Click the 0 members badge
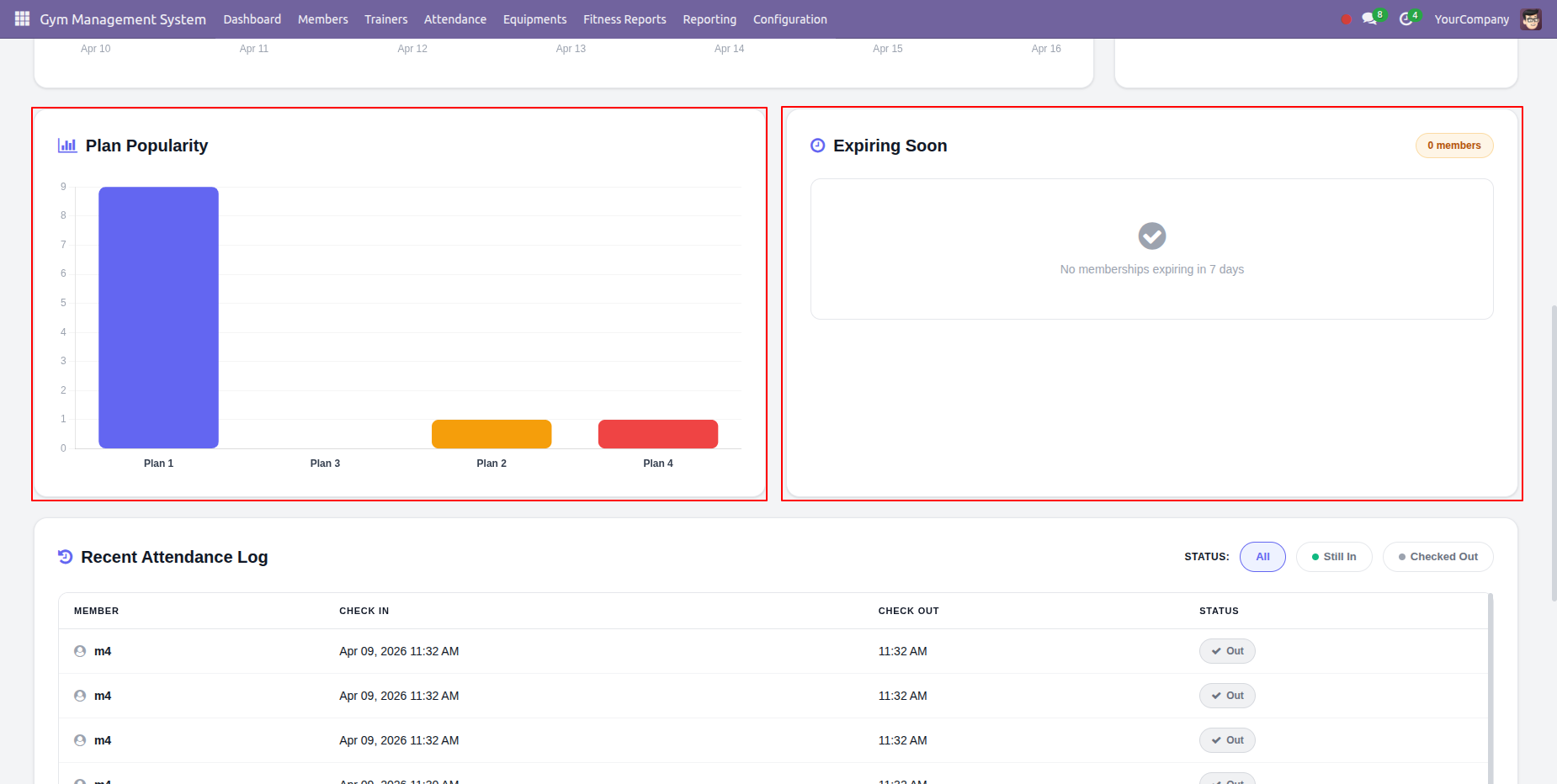This screenshot has width=1557, height=784. pos(1453,146)
